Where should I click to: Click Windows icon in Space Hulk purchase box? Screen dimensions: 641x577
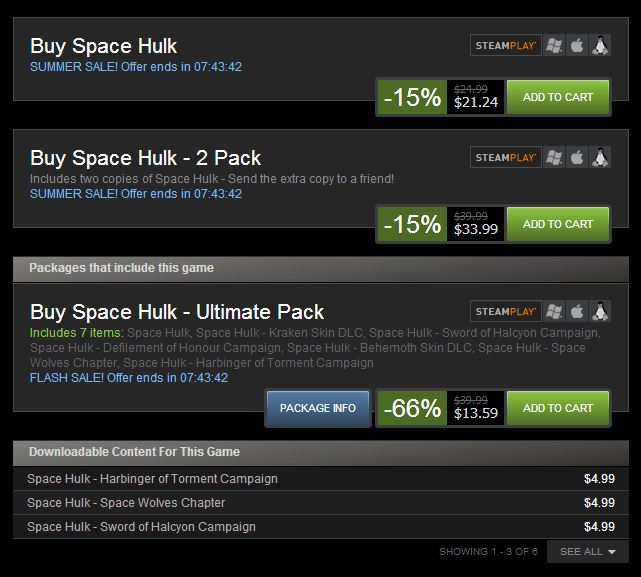(554, 45)
